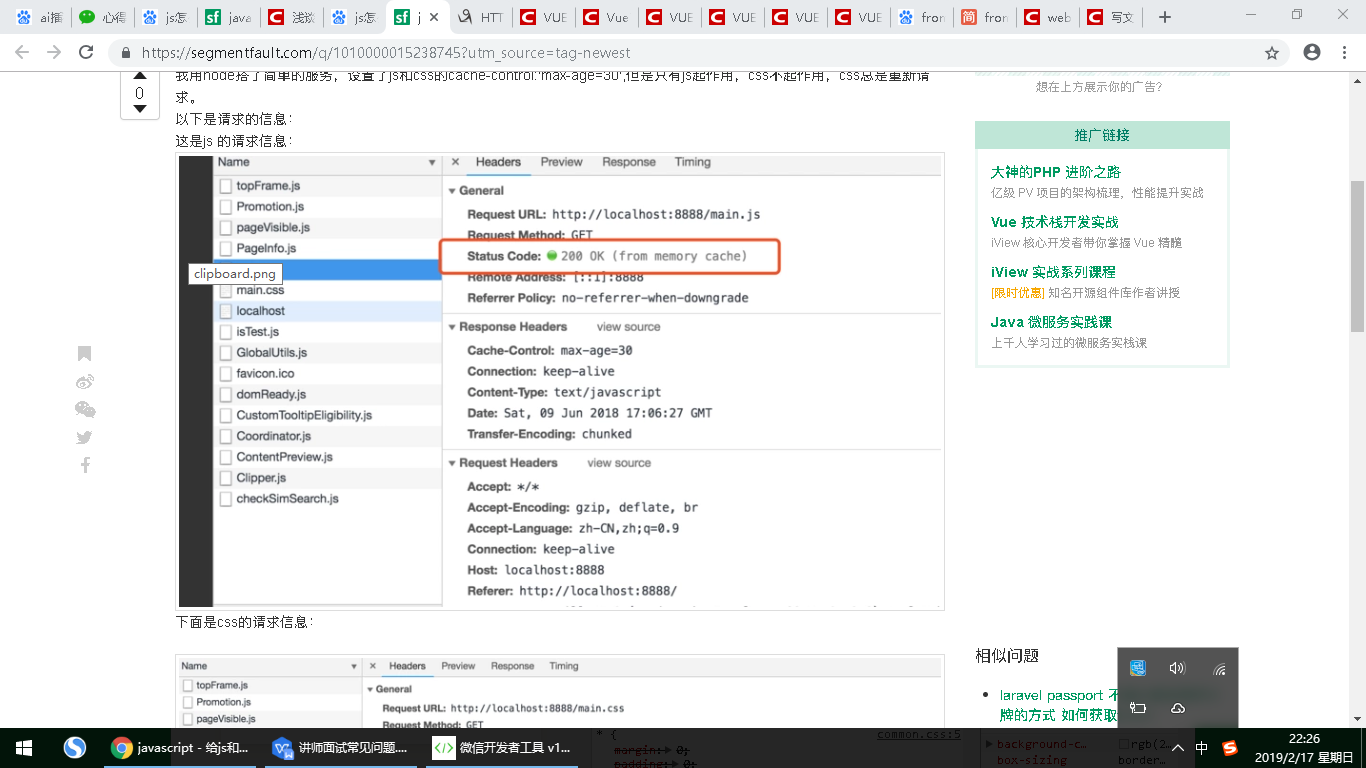Switch to the Preview tab
Viewport: 1366px width, 768px height.
[561, 162]
